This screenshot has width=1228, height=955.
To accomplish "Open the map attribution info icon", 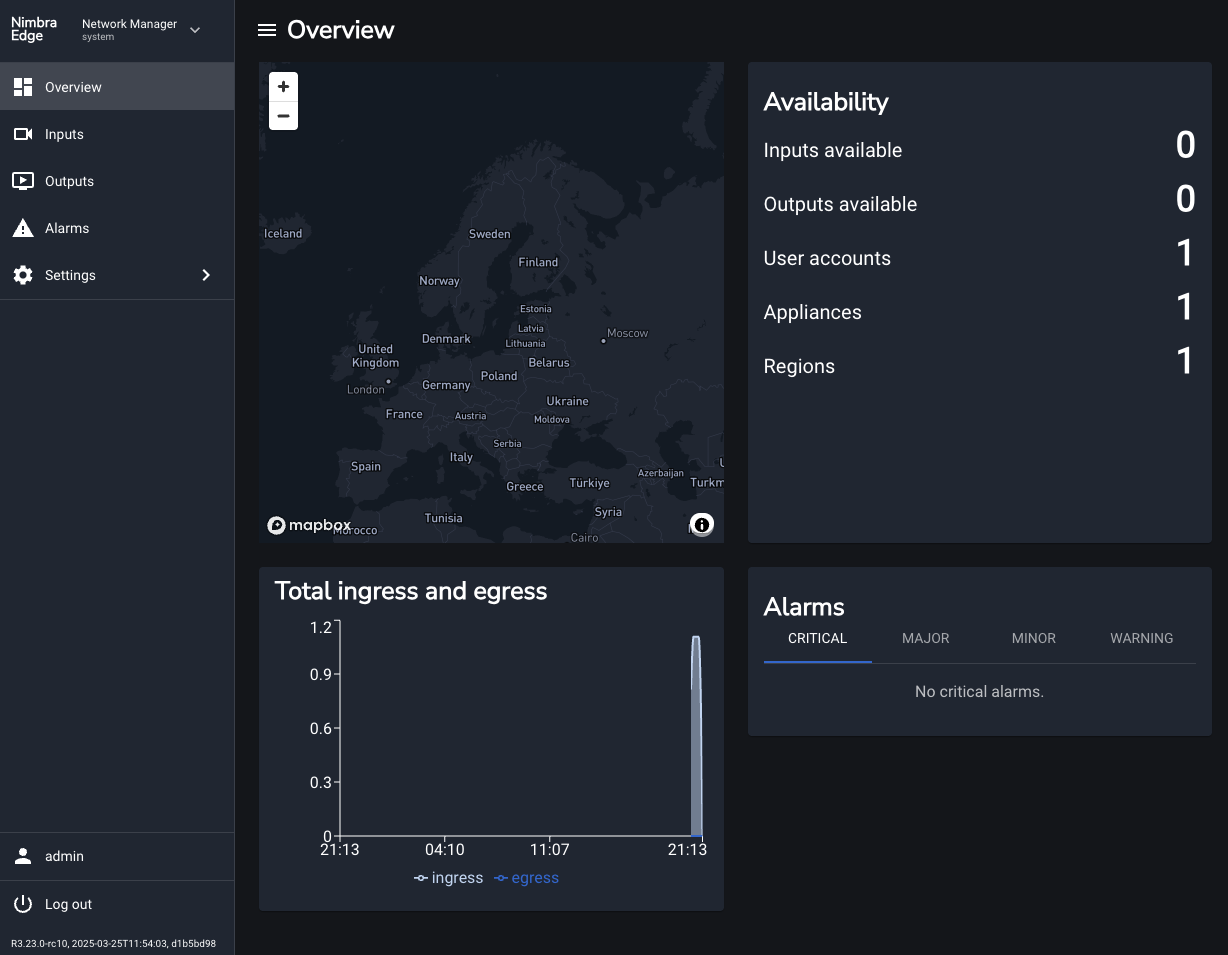I will (x=701, y=524).
